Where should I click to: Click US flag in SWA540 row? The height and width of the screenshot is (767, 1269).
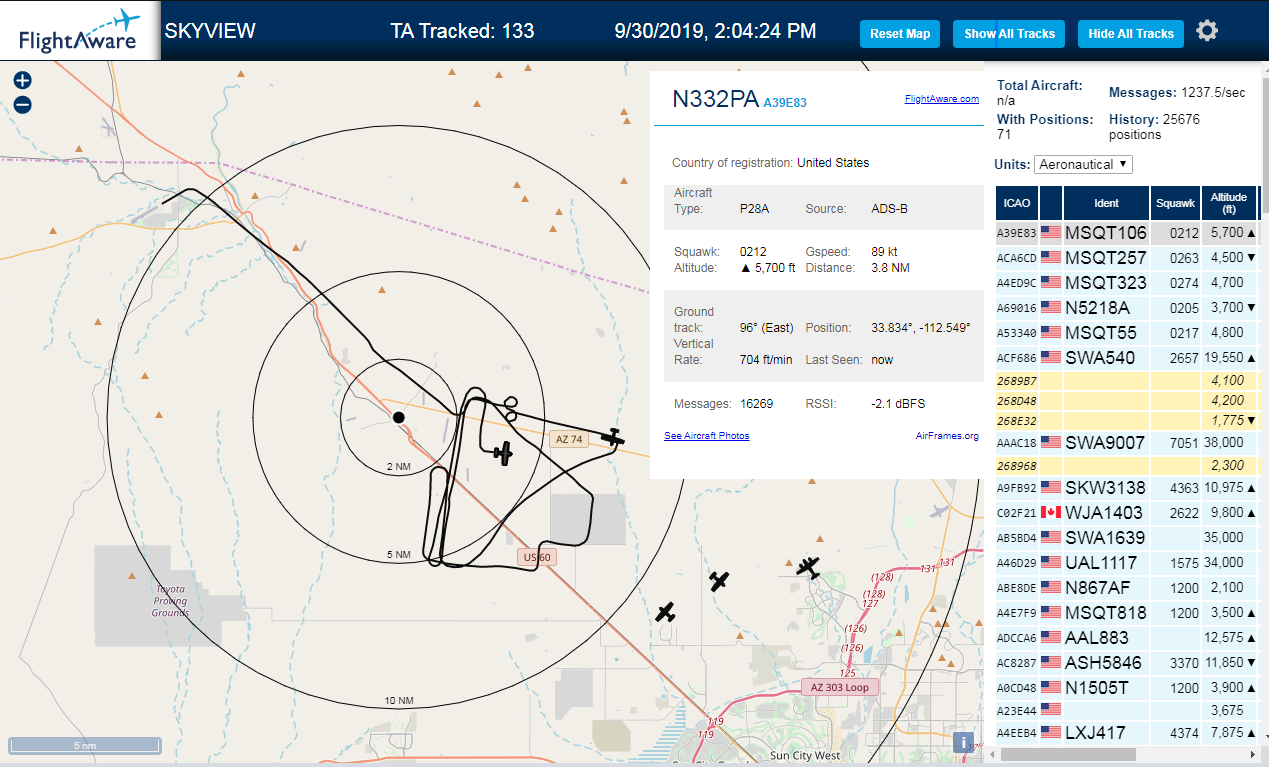click(x=1051, y=357)
